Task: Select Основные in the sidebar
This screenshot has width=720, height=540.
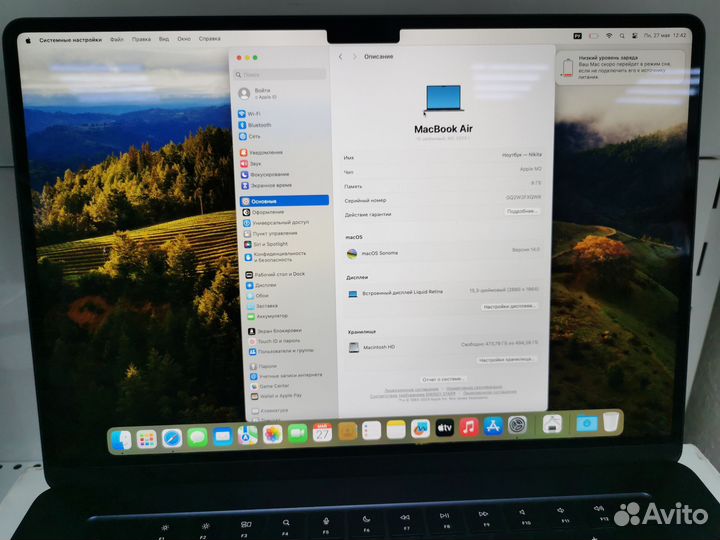Action: tap(284, 201)
